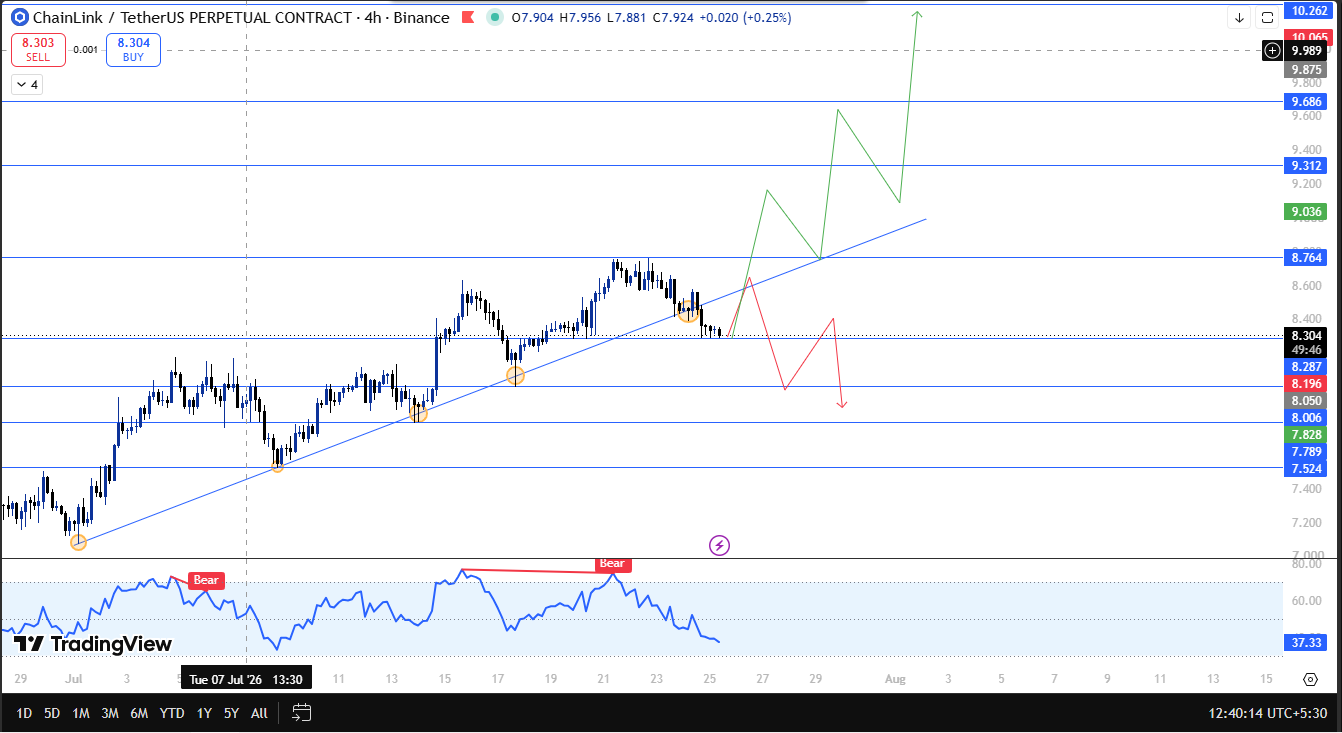The width and height of the screenshot is (1342, 733).
Task: Open the go-to date calendar icon
Action: pyautogui.click(x=301, y=713)
